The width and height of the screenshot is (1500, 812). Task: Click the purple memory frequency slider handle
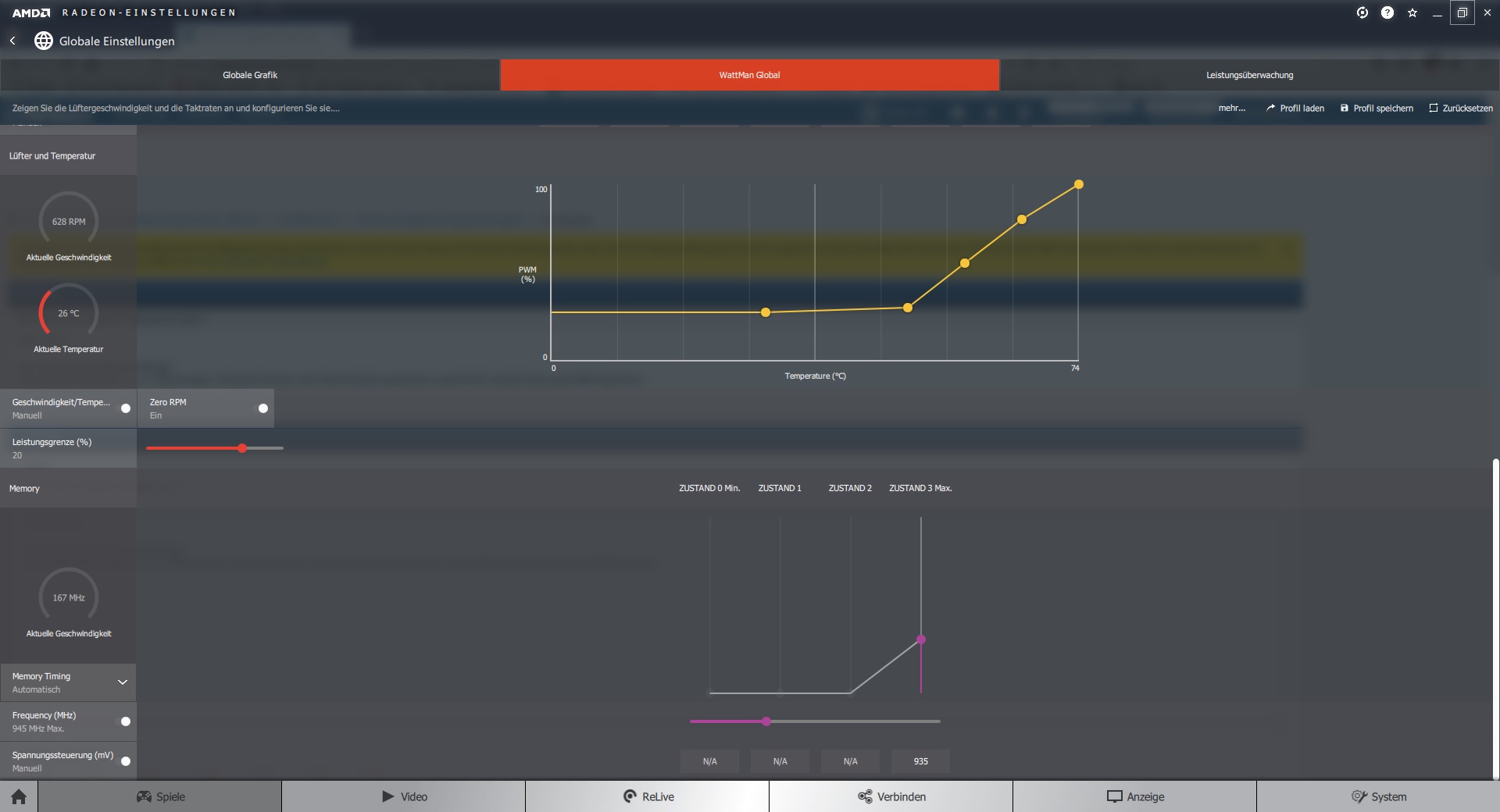[766, 721]
